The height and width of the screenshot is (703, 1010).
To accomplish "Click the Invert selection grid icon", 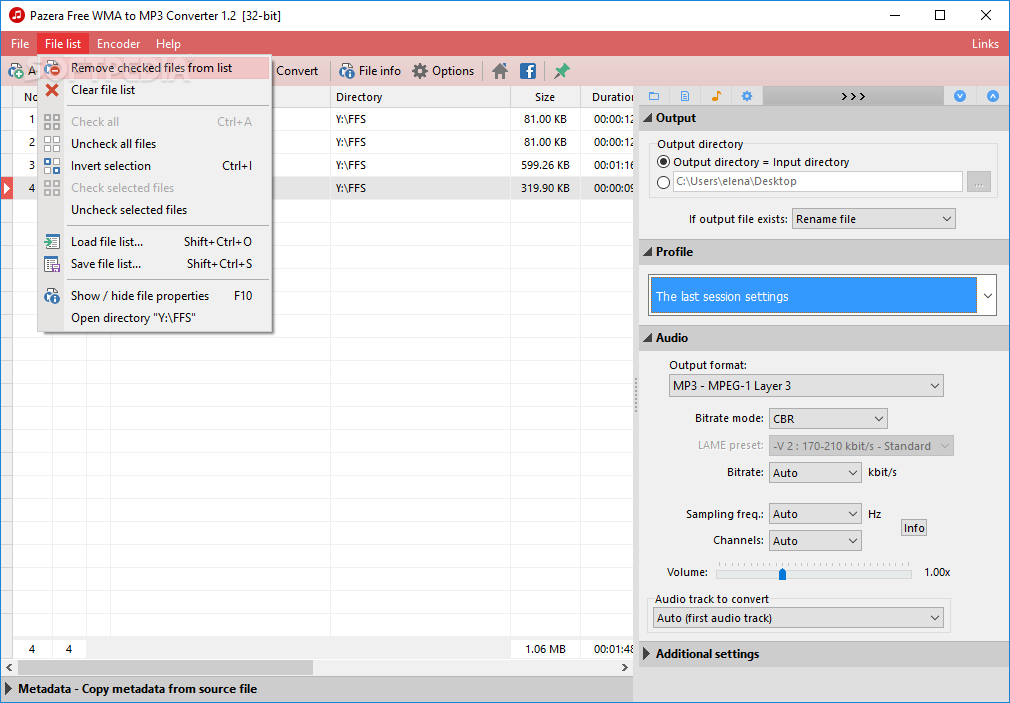I will coord(52,166).
